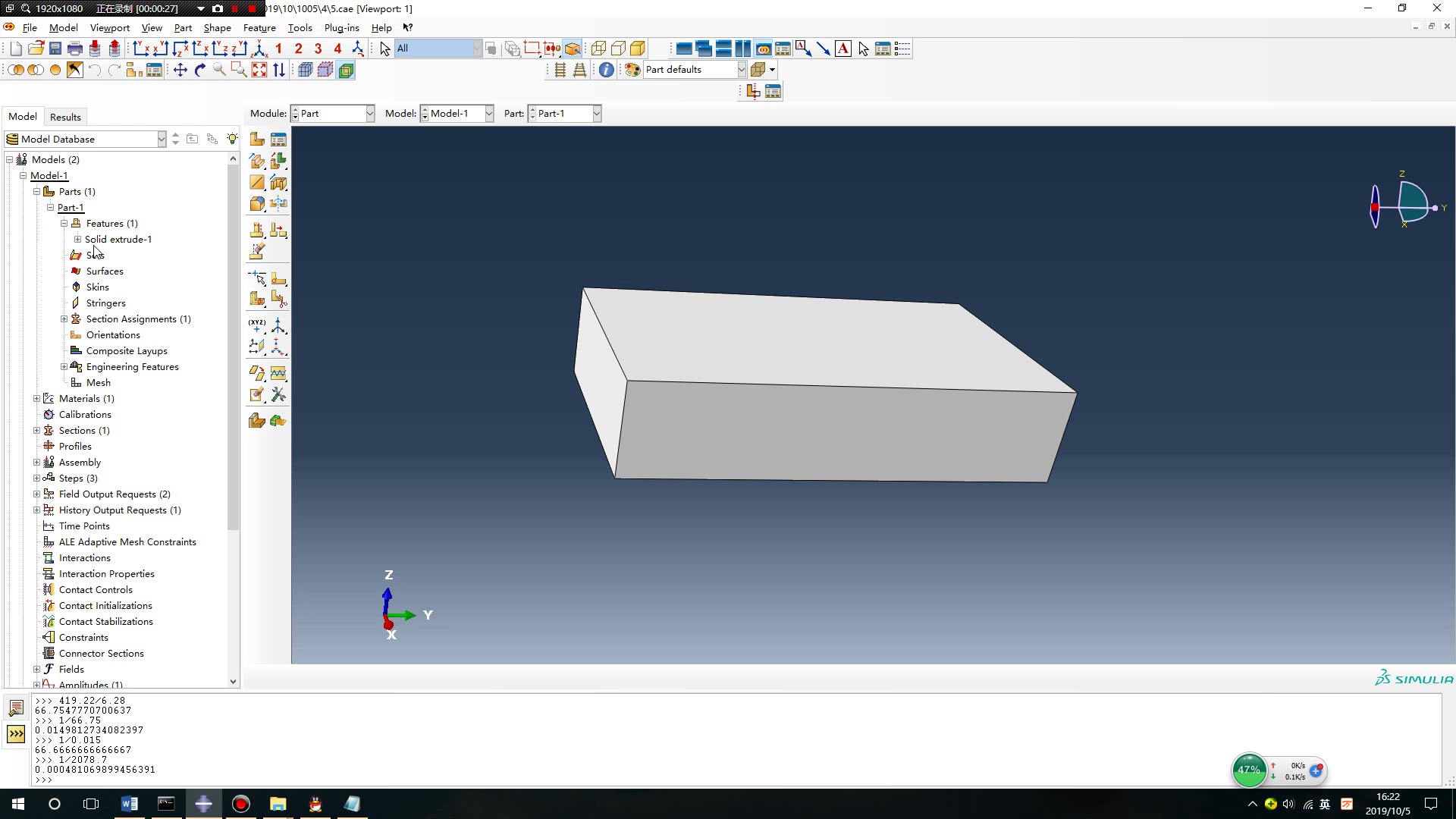Screen dimensions: 1456x819
Task: Toggle the model tree lightbulb filter
Action: [232, 139]
